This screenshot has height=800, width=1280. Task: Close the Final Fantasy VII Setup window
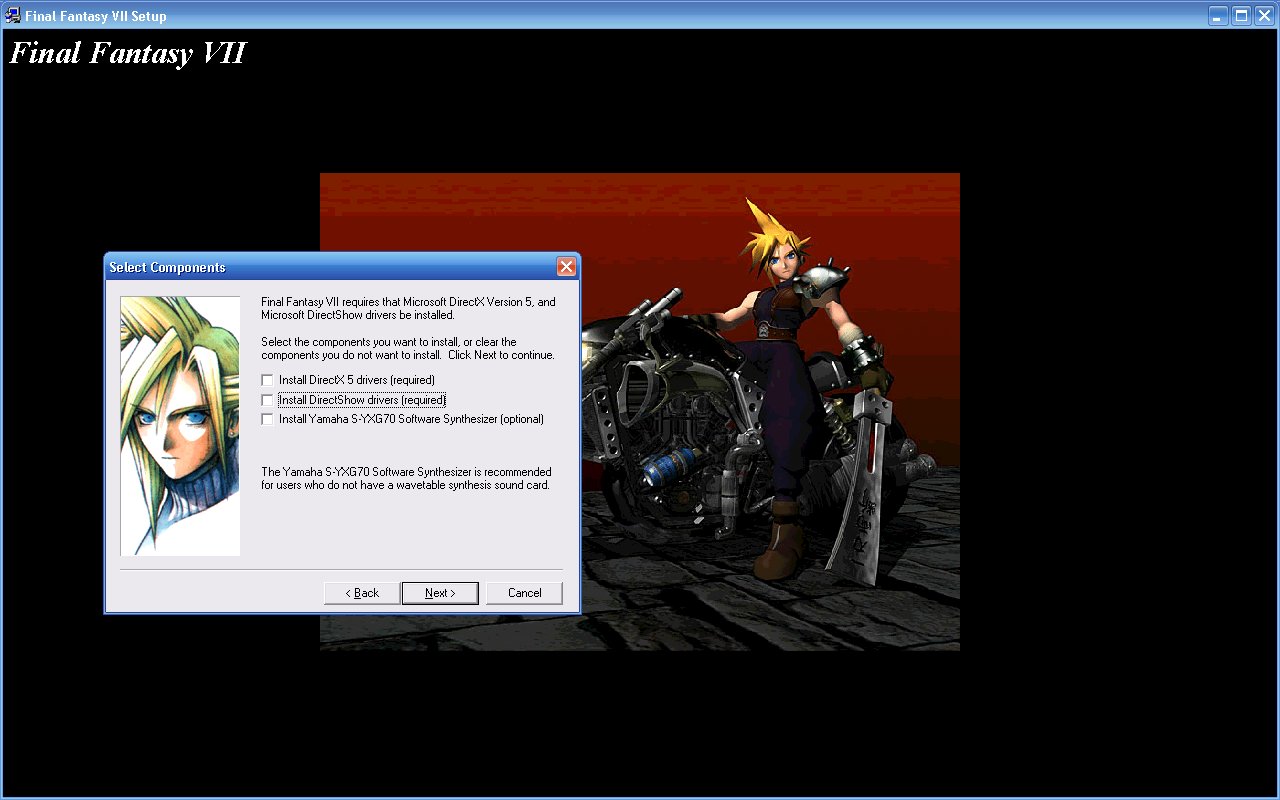[1265, 15]
